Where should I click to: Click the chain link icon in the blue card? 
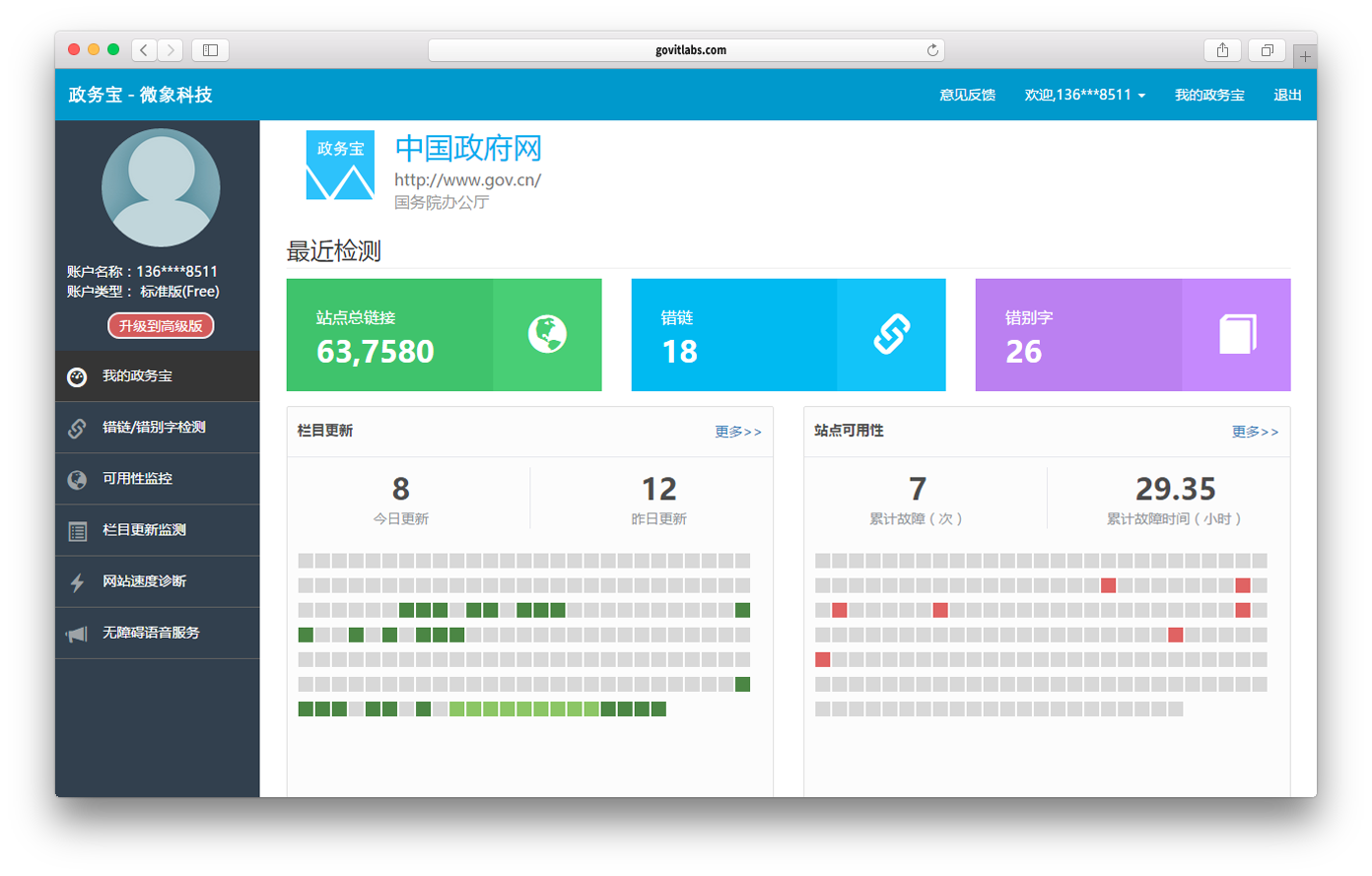(891, 334)
